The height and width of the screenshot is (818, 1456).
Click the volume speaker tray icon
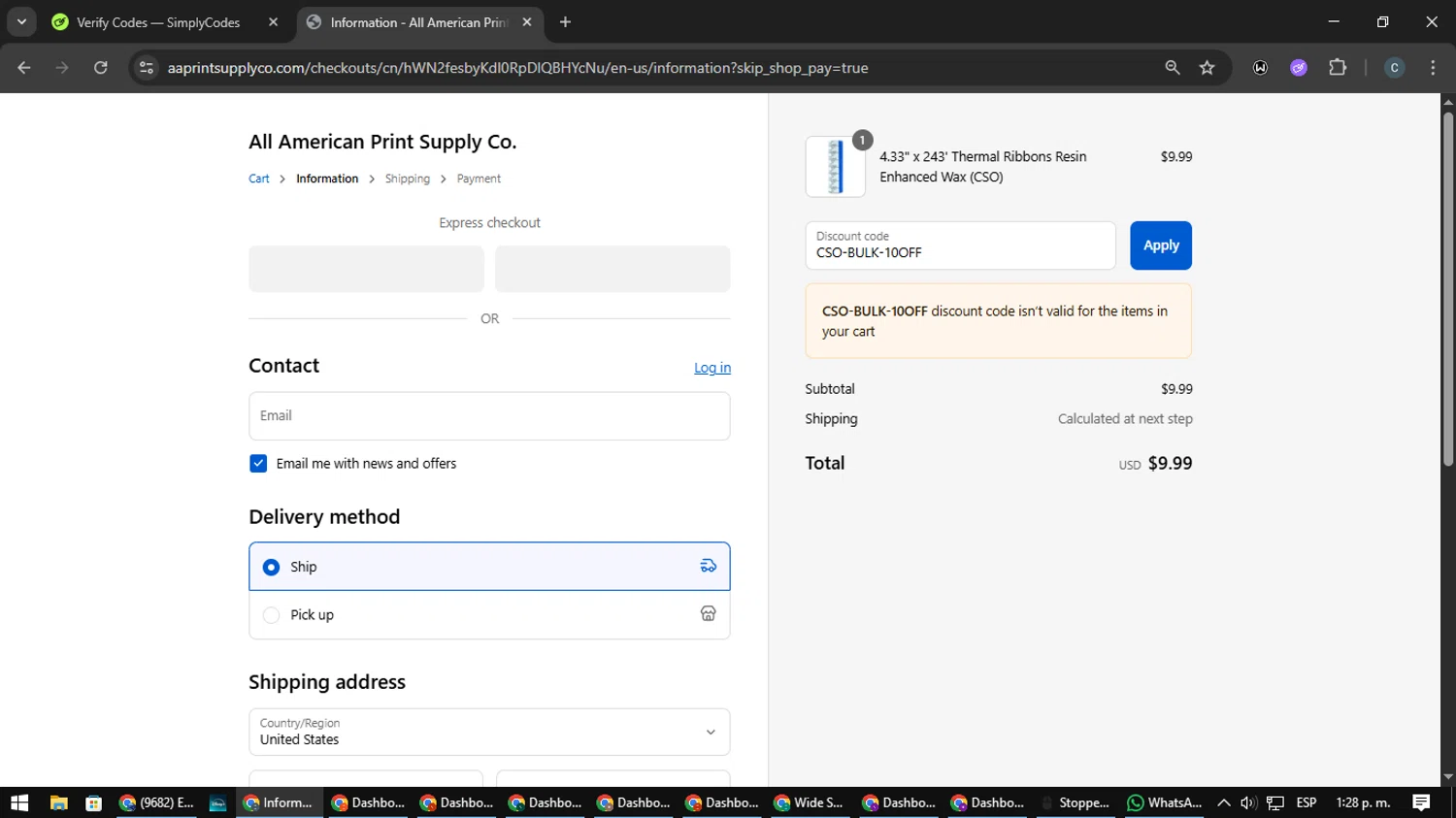coord(1248,802)
